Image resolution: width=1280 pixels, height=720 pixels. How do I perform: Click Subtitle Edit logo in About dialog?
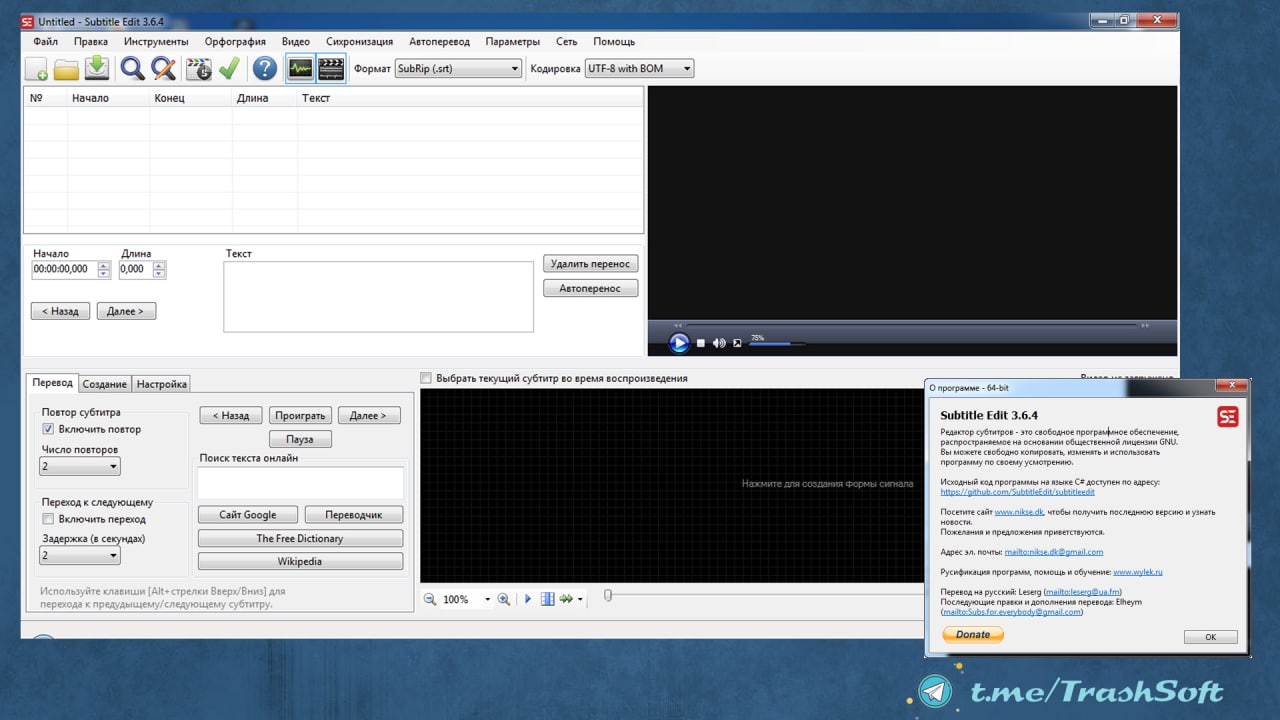tap(1227, 417)
